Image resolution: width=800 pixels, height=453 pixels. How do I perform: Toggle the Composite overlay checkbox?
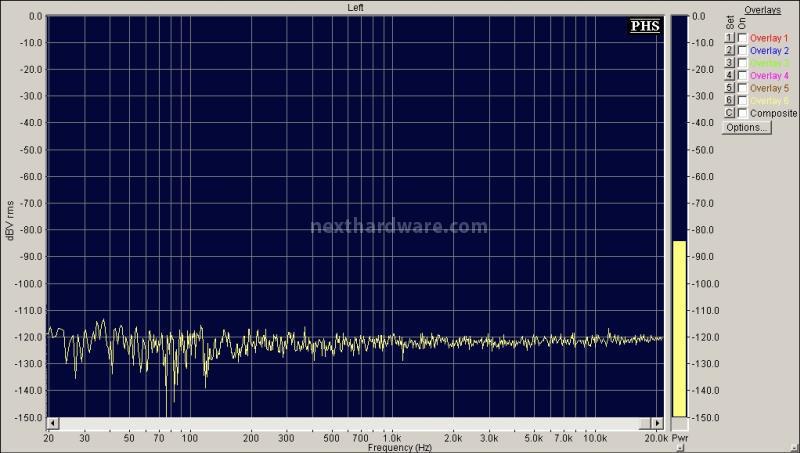(742, 113)
